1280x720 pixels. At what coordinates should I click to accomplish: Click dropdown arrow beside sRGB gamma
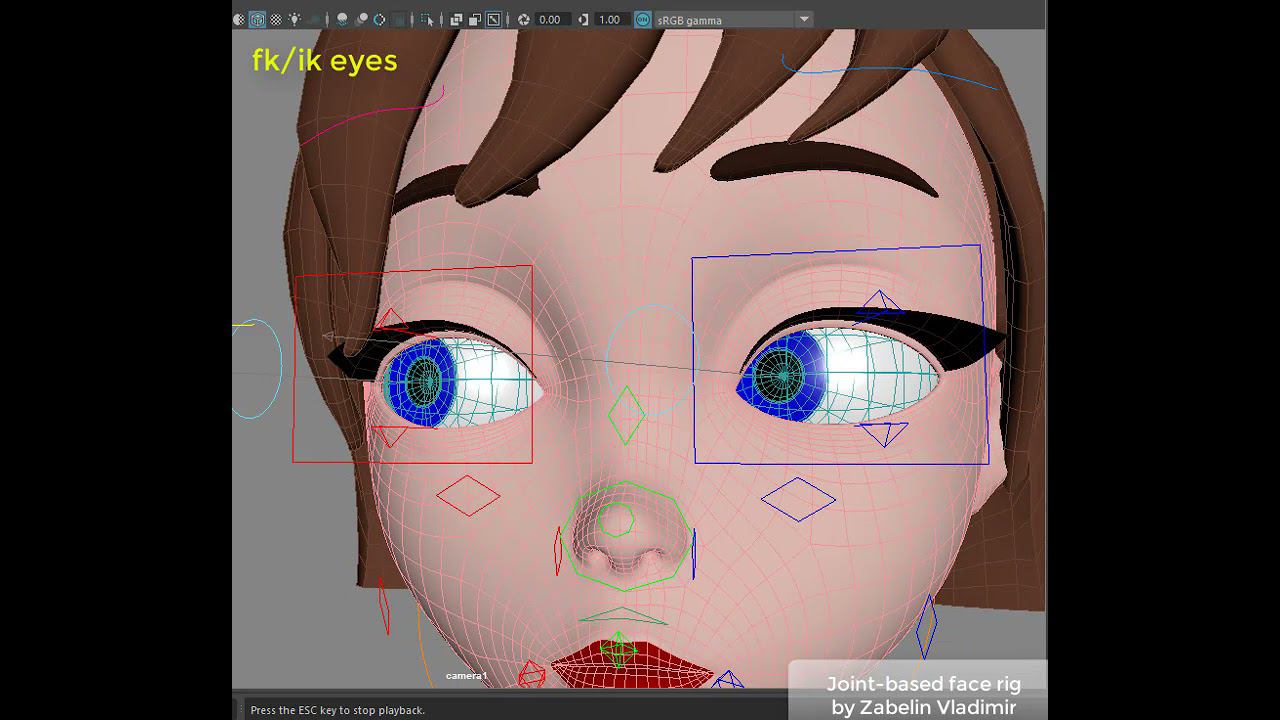coord(804,19)
